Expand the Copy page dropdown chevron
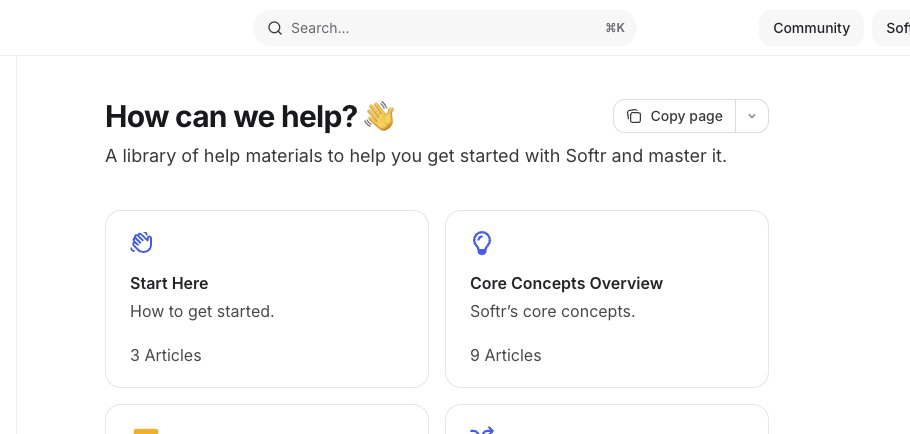The height and width of the screenshot is (434, 910). click(x=752, y=116)
